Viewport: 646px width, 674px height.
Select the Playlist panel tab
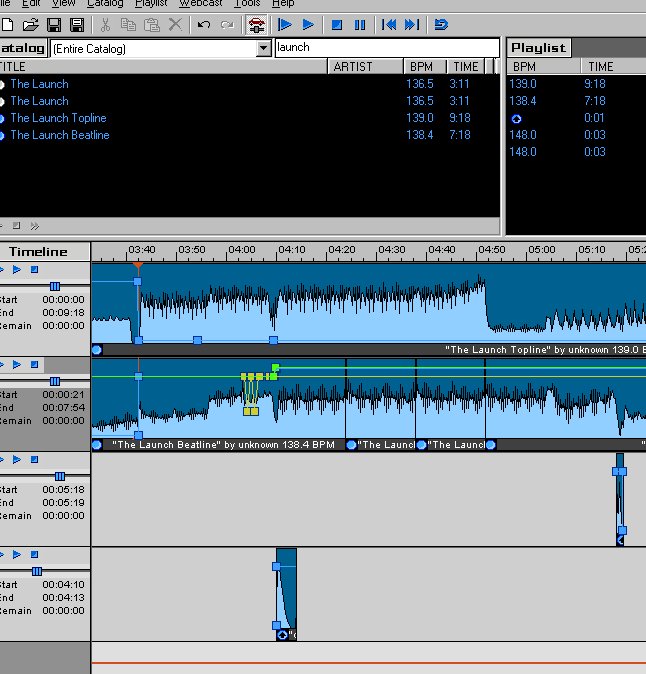pyautogui.click(x=539, y=48)
